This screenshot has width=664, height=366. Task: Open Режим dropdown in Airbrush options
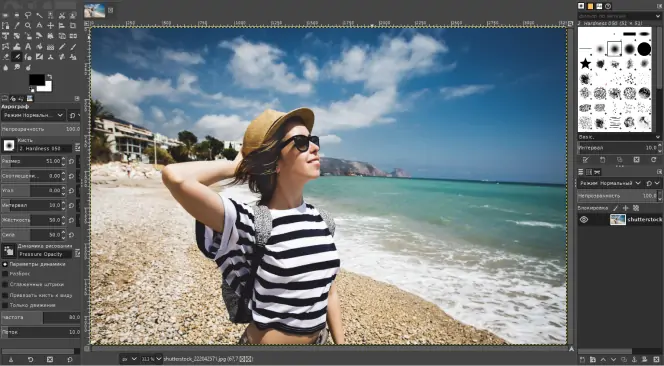[33, 115]
